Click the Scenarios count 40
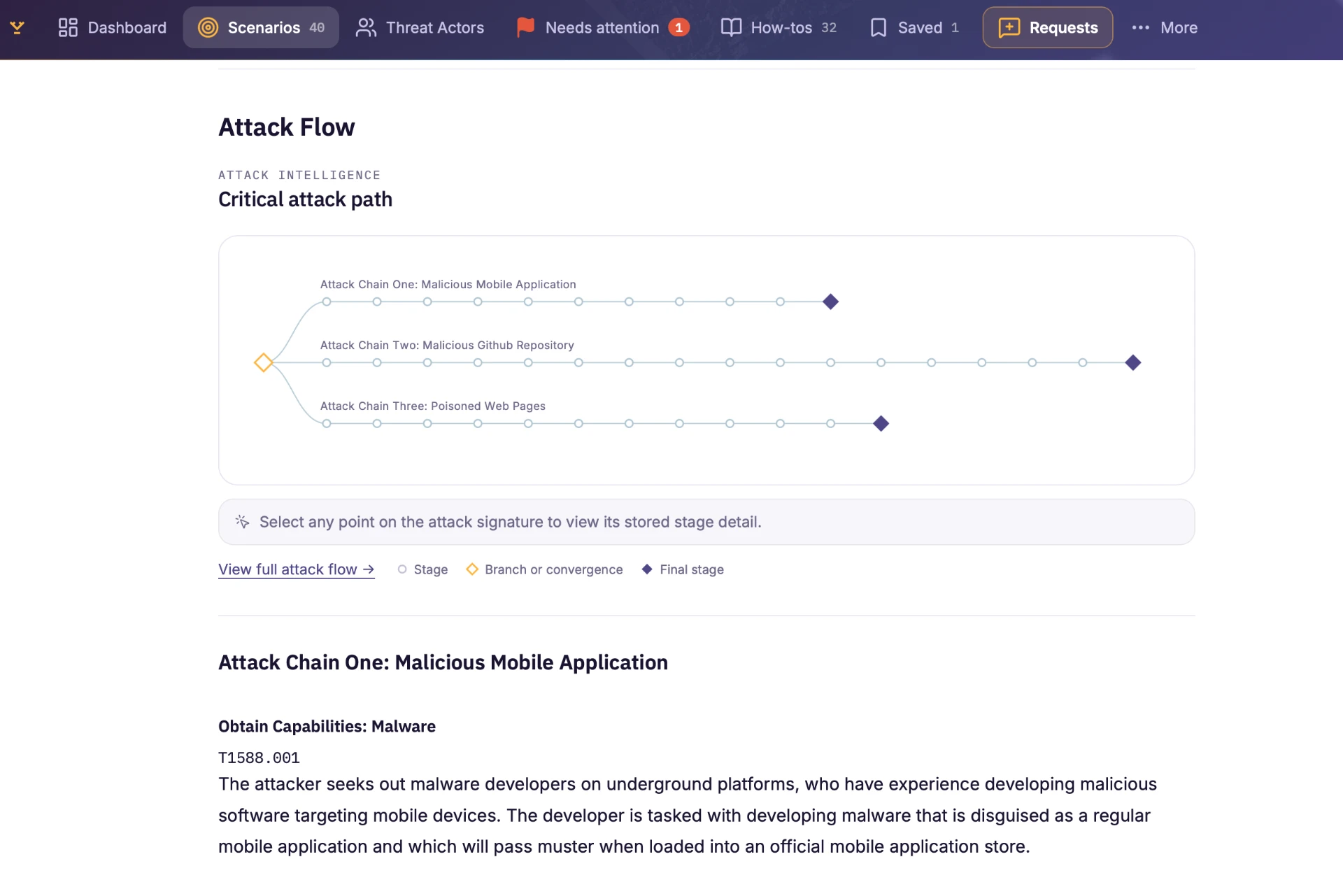This screenshot has height=896, width=1343. pyautogui.click(x=317, y=27)
